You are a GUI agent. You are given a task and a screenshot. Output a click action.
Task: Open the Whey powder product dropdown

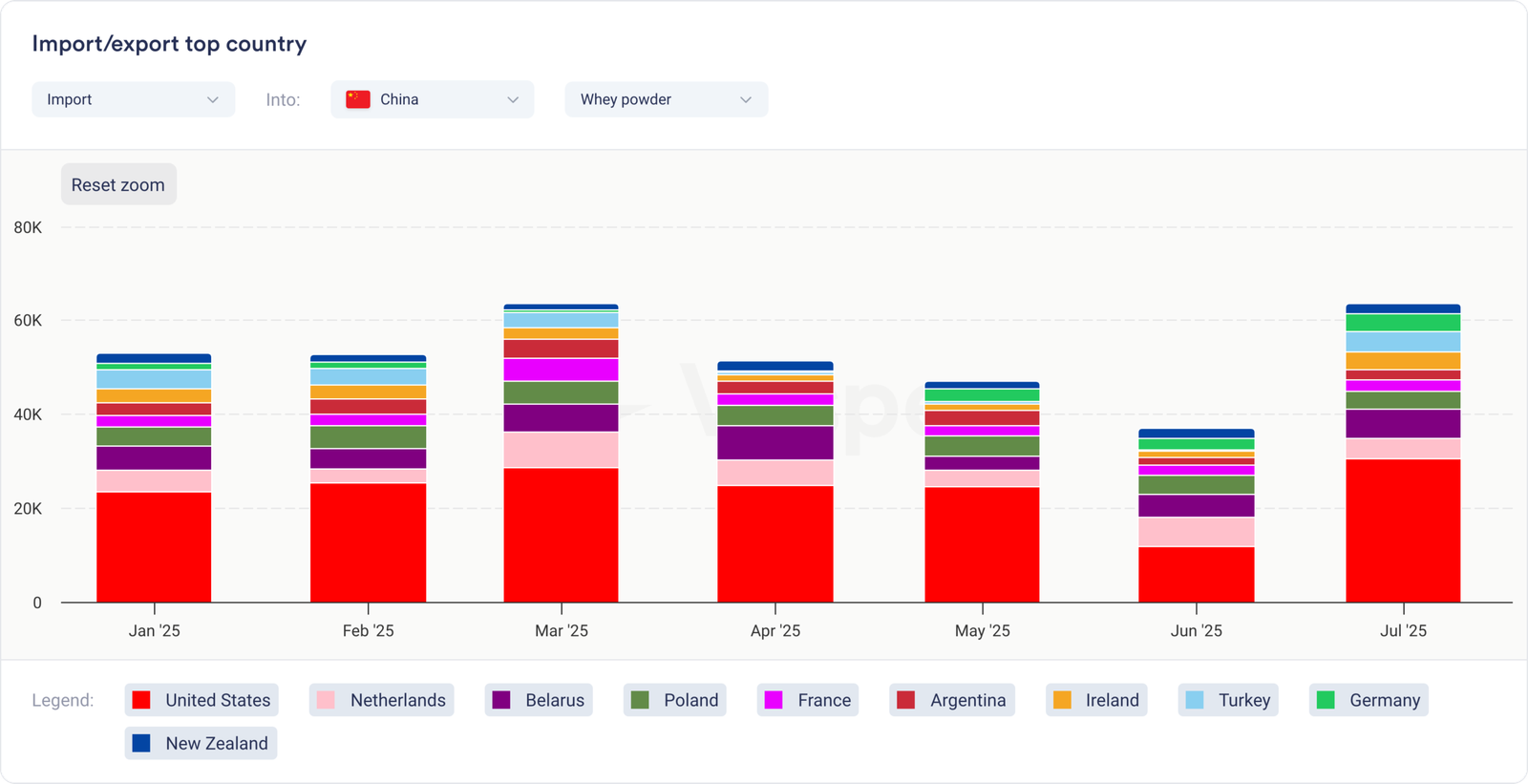(666, 99)
